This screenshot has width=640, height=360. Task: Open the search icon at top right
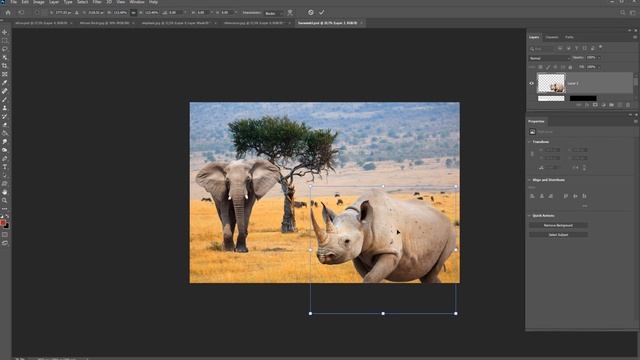click(622, 13)
